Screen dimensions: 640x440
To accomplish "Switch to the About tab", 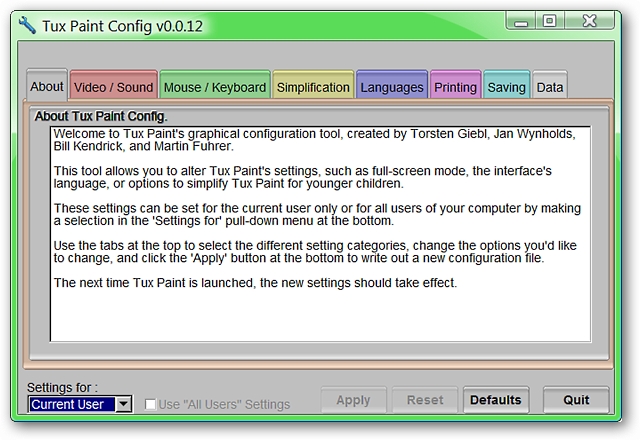I will point(47,85).
